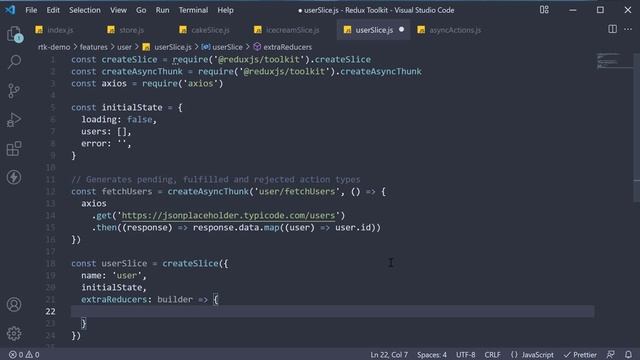Image resolution: width=640 pixels, height=360 pixels.
Task: Open the Search view icon
Action: (x=14, y=62)
